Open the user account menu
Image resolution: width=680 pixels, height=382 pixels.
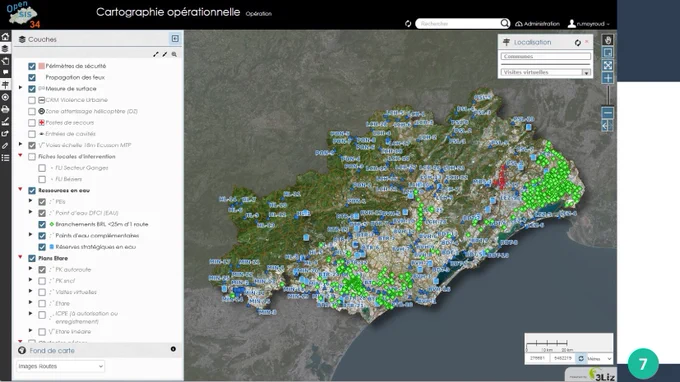tap(589, 24)
